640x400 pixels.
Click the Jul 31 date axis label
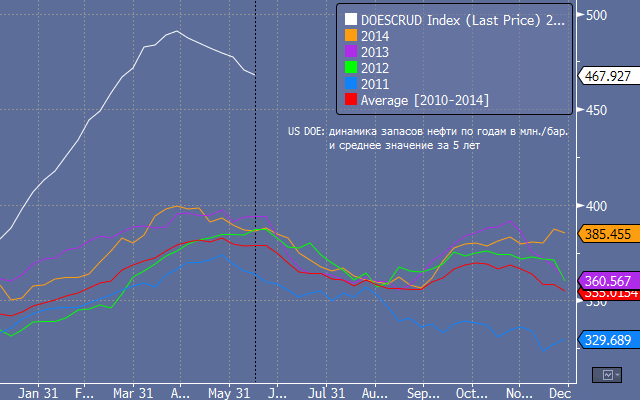(327, 391)
